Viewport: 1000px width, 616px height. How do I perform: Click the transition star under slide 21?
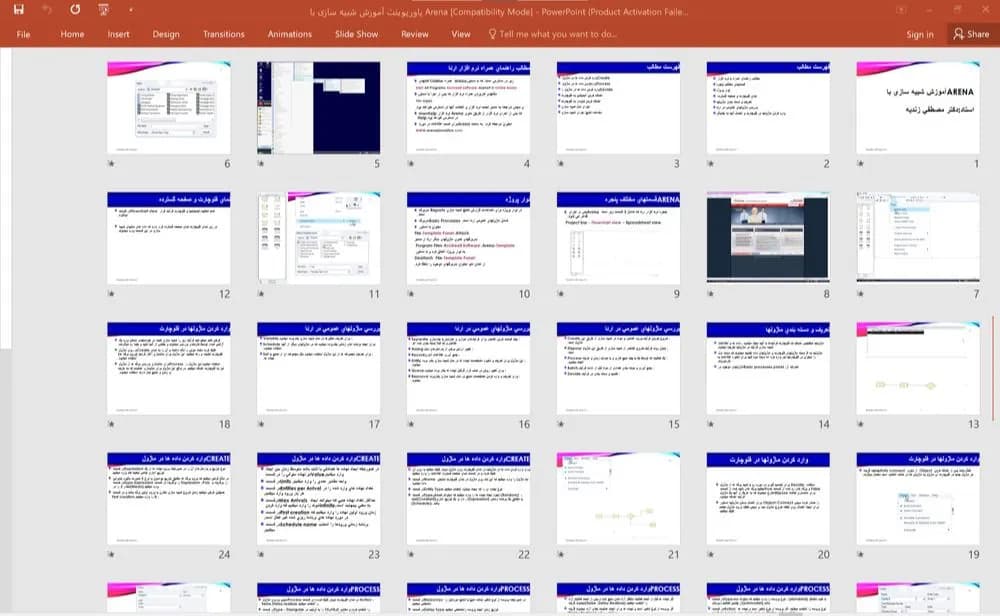561,555
